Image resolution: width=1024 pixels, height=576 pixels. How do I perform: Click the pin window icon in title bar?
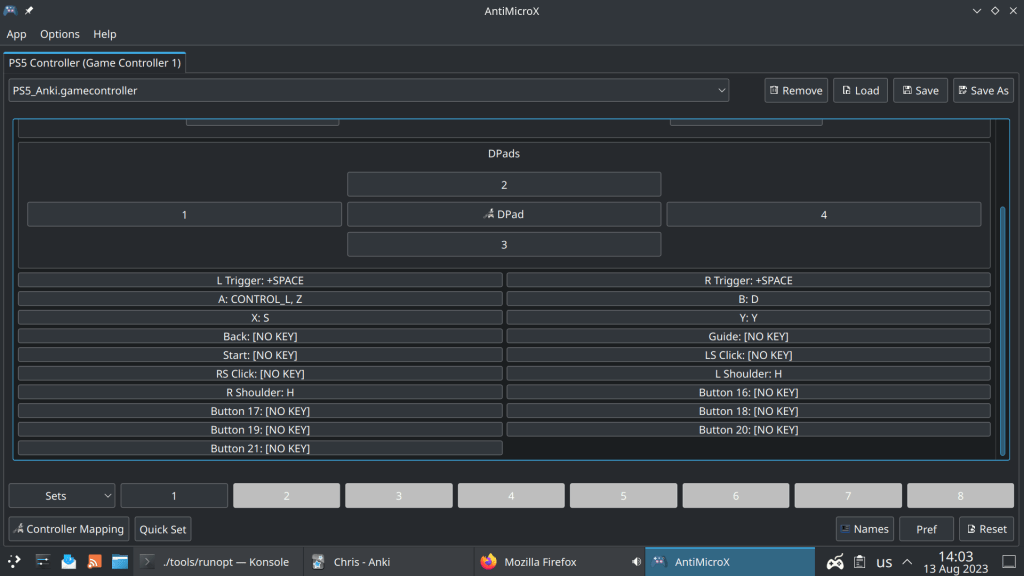tap(29, 10)
